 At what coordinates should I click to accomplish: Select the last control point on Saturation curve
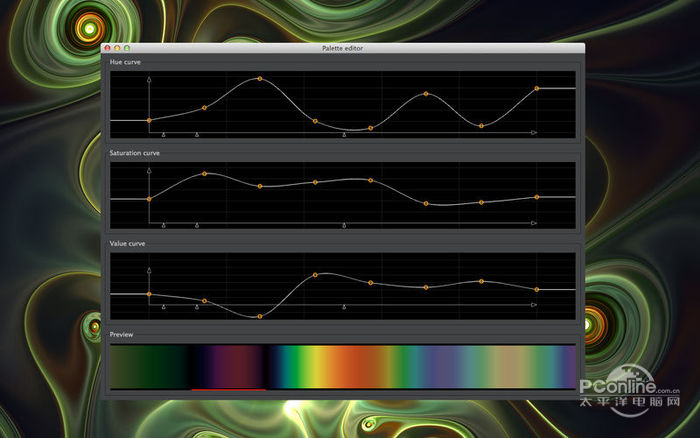pos(537,197)
